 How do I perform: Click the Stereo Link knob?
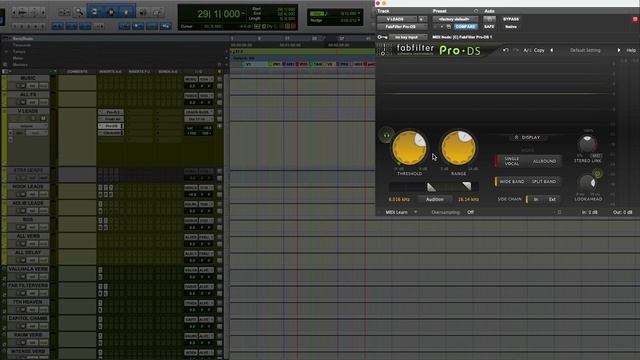(587, 144)
